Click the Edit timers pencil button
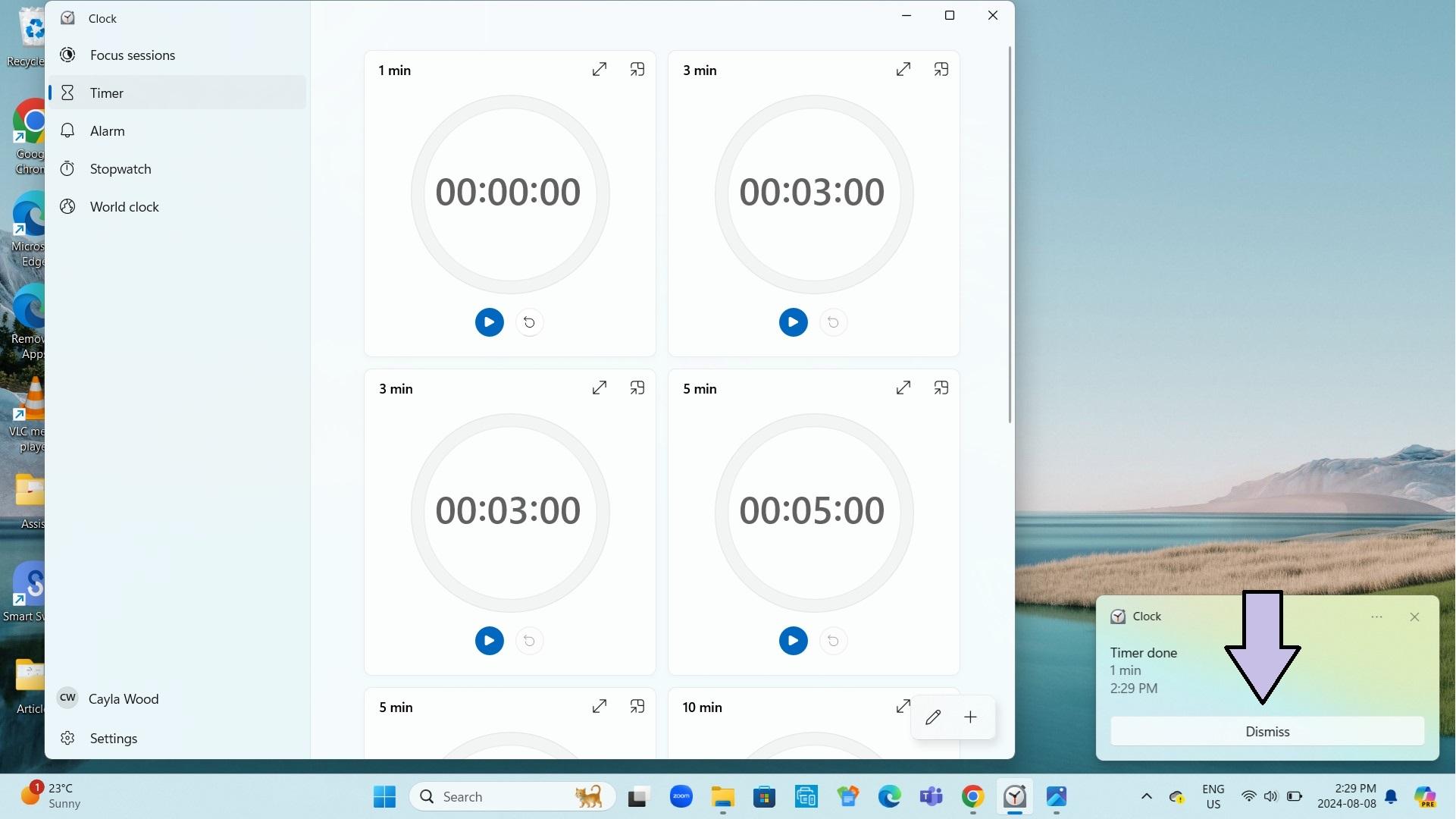This screenshot has height=819, width=1456. click(x=933, y=717)
